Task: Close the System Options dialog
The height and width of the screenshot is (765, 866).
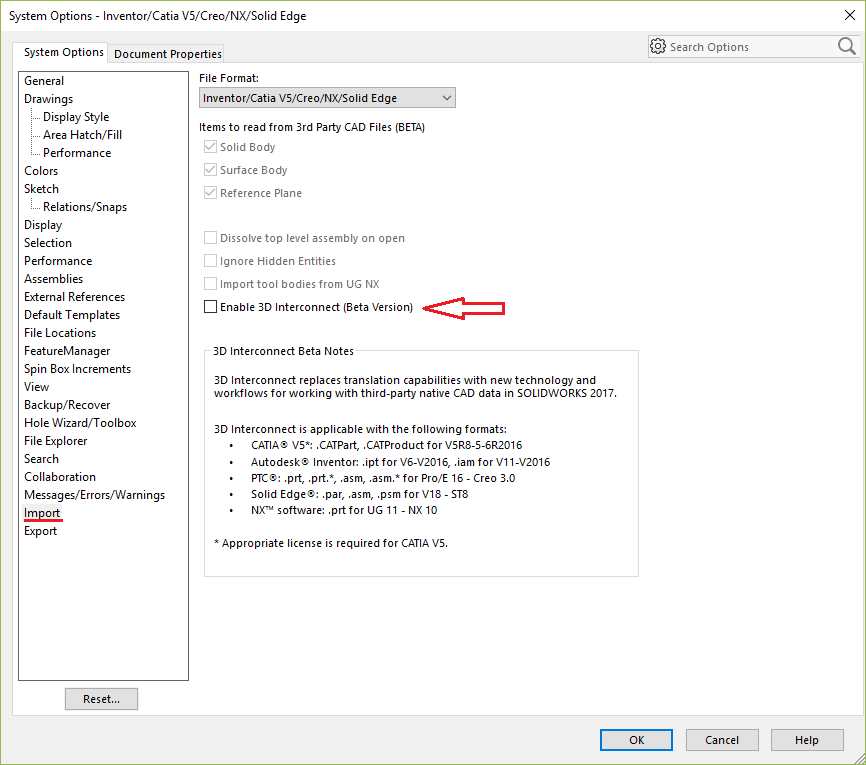Action: point(849,15)
